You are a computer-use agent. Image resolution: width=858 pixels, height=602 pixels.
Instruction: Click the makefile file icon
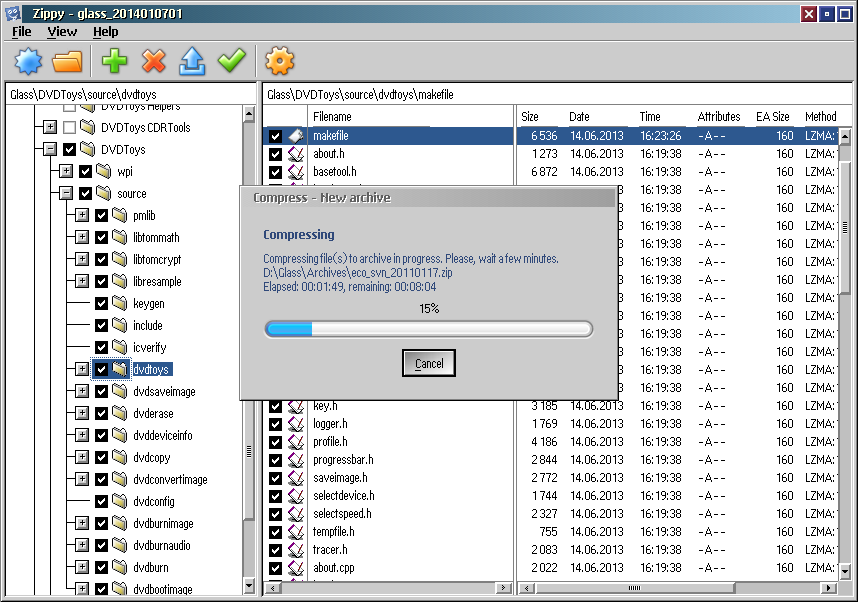[x=296, y=136]
